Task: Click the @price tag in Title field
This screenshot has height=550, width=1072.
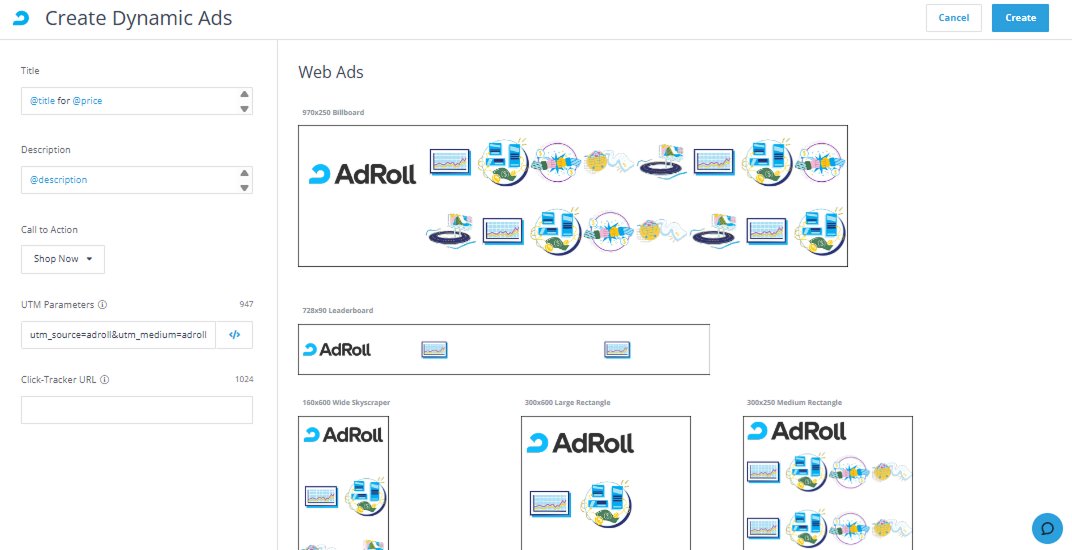Action: 88,101
